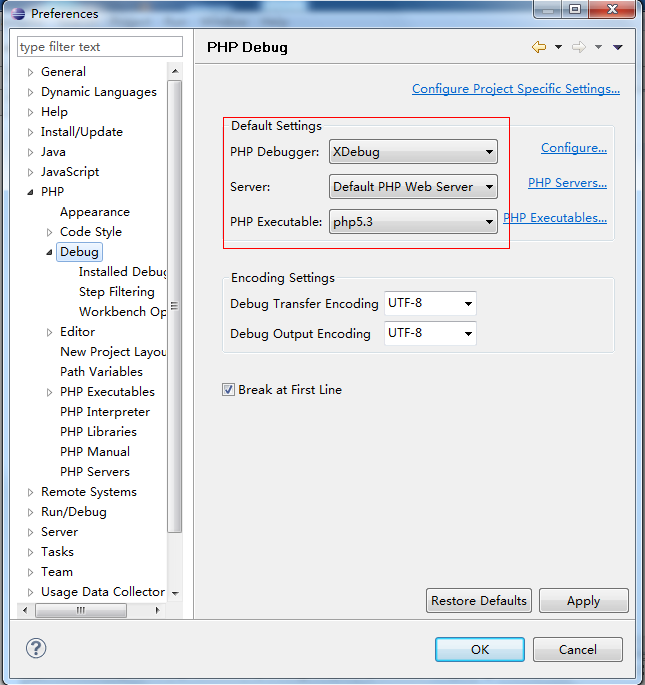Select Workbench Options tree item
The height and width of the screenshot is (685, 645).
pos(122,312)
